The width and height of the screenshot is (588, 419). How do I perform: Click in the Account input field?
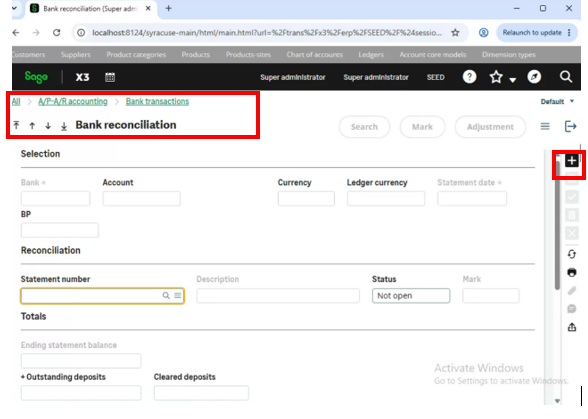(x=141, y=198)
